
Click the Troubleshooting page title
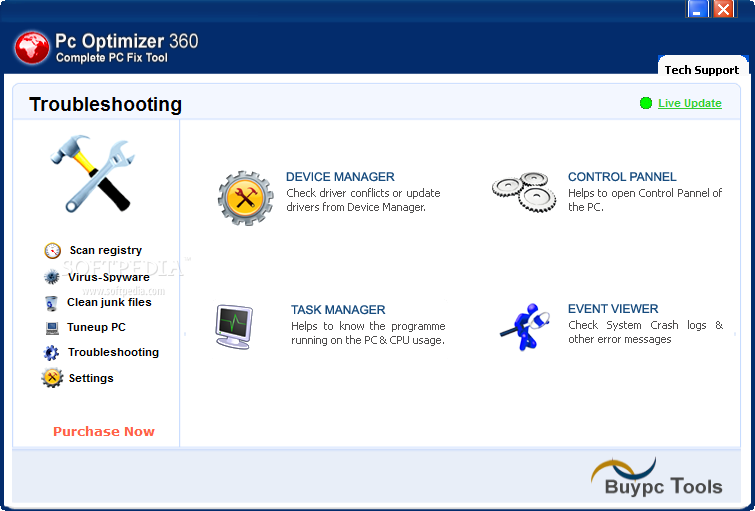[105, 105]
